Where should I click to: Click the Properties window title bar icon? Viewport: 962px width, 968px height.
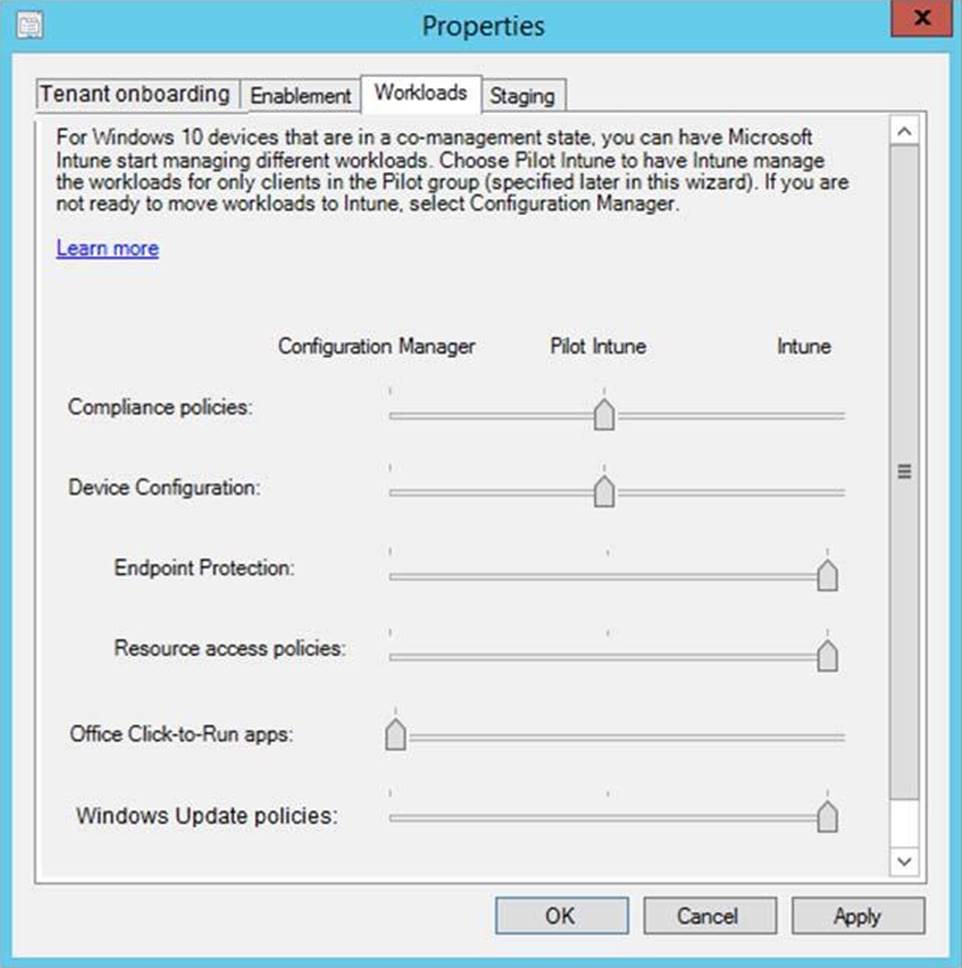pos(30,26)
